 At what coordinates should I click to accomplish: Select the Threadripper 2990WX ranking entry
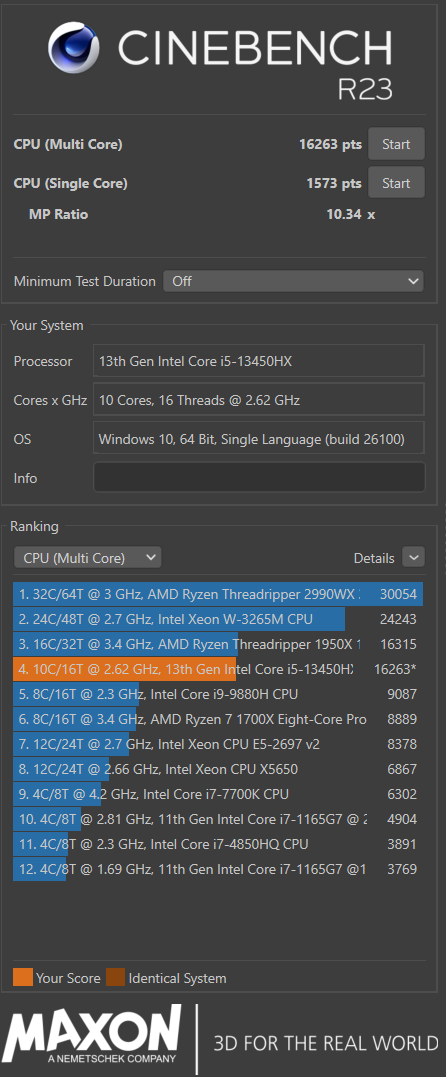point(218,594)
